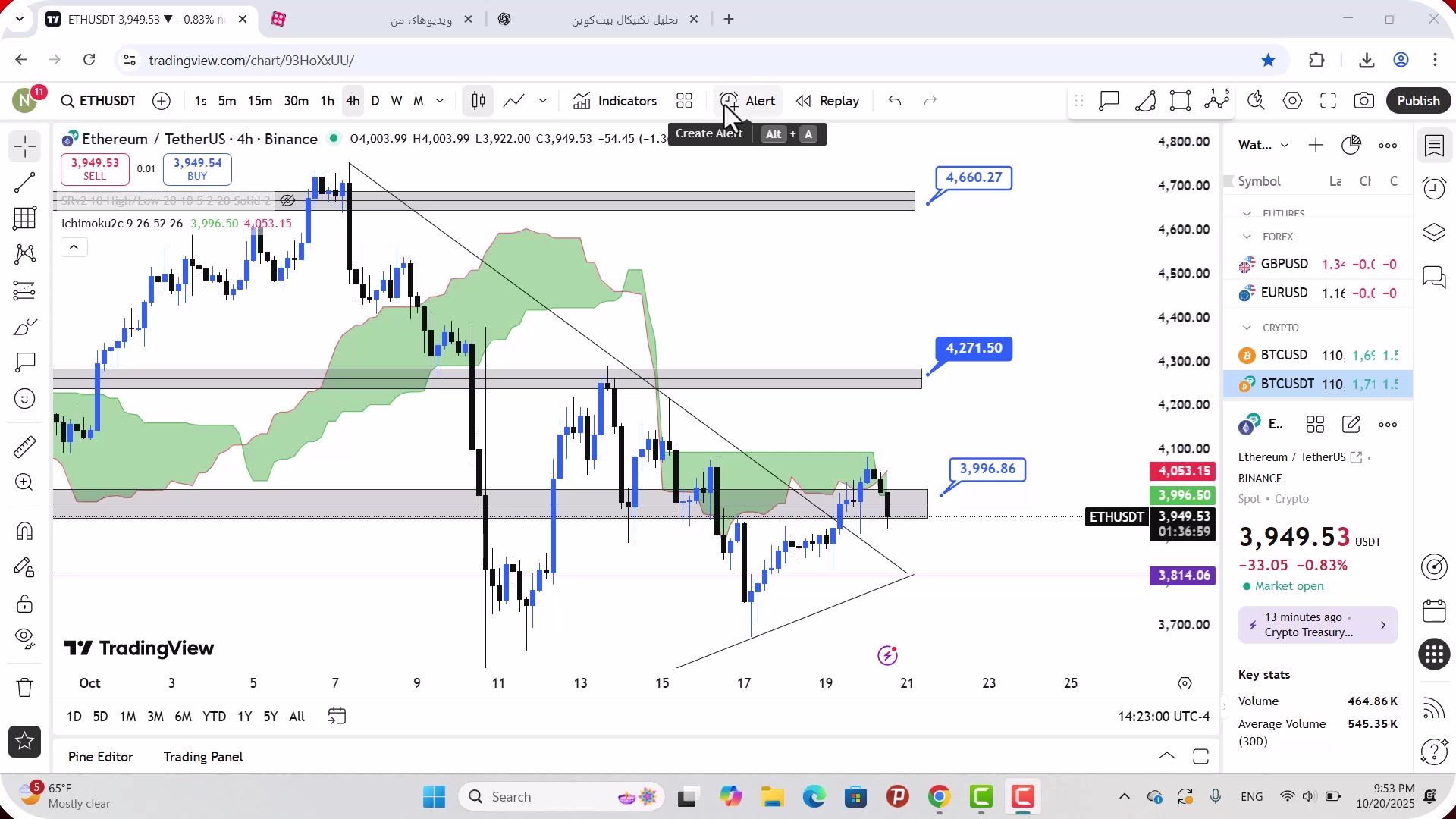Expand the watchlist name dropdown
Viewport: 1456px width, 819px height.
1285,145
